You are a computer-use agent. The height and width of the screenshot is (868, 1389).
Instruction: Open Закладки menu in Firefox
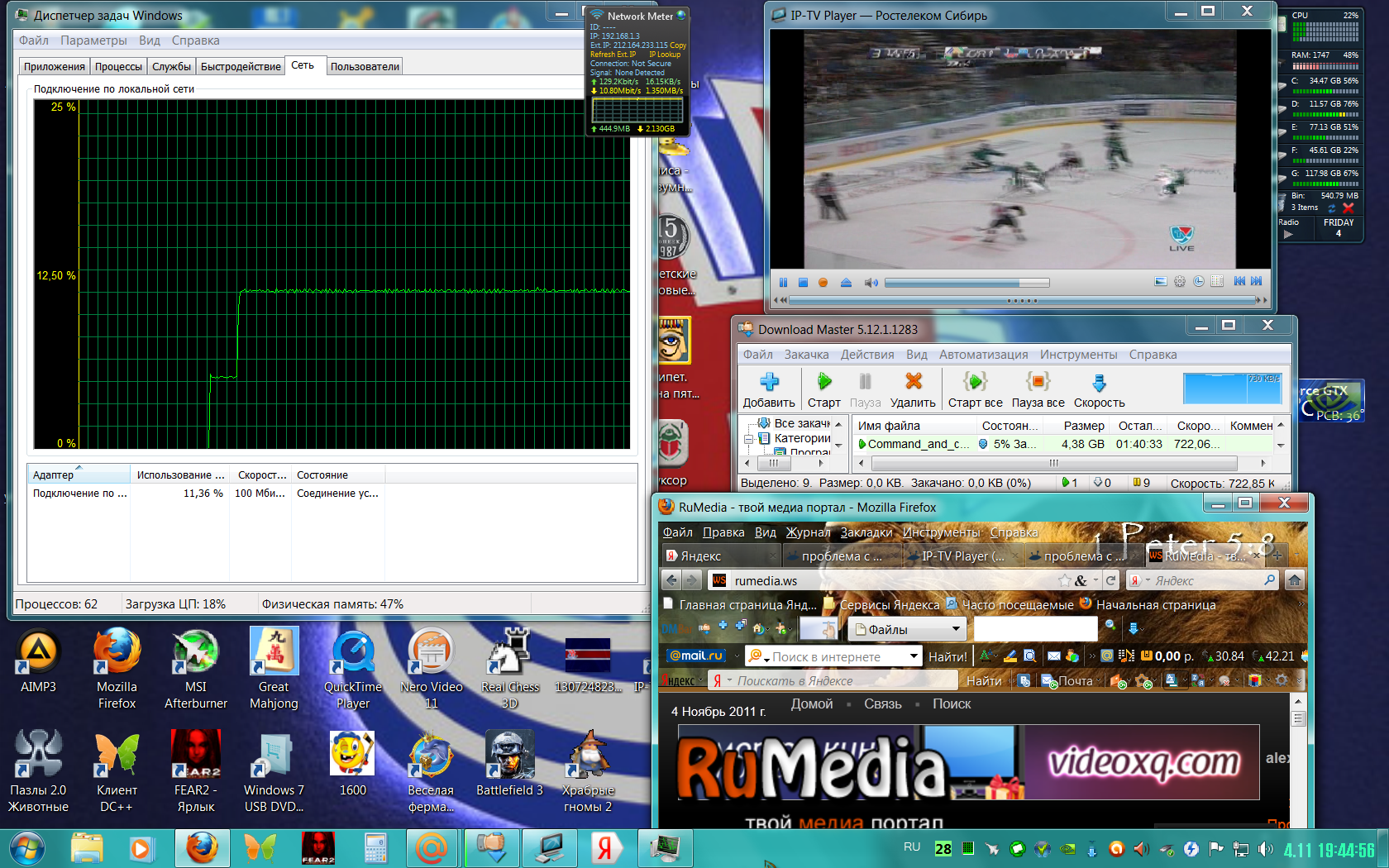866,532
